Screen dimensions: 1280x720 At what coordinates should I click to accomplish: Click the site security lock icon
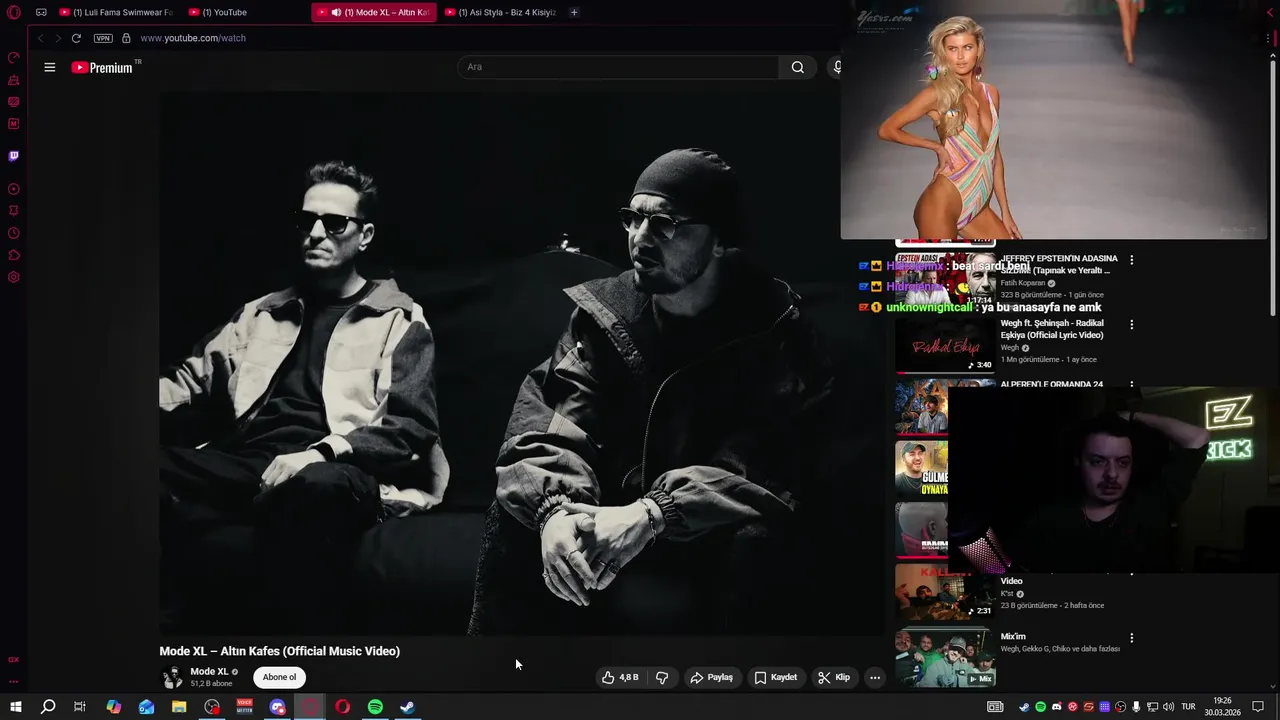tap(126, 38)
